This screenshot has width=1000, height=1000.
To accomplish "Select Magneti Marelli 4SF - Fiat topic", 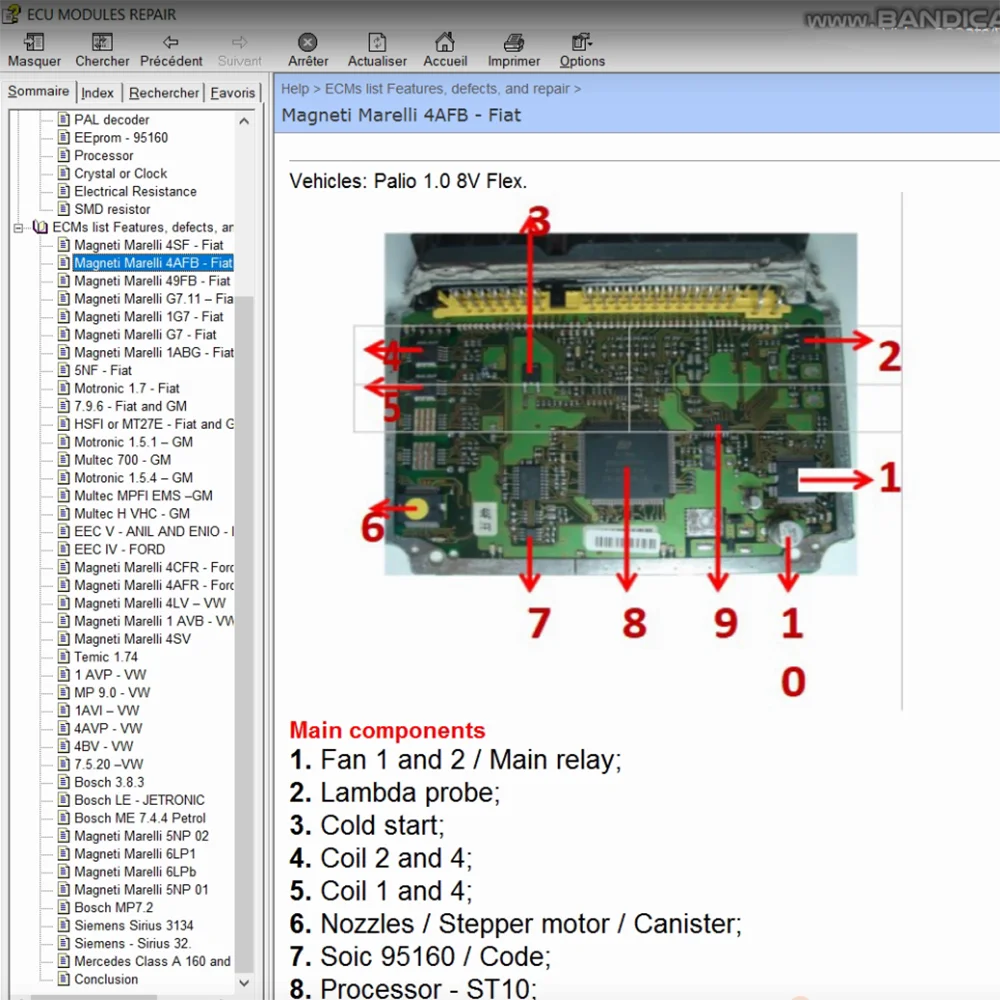I will coord(146,245).
